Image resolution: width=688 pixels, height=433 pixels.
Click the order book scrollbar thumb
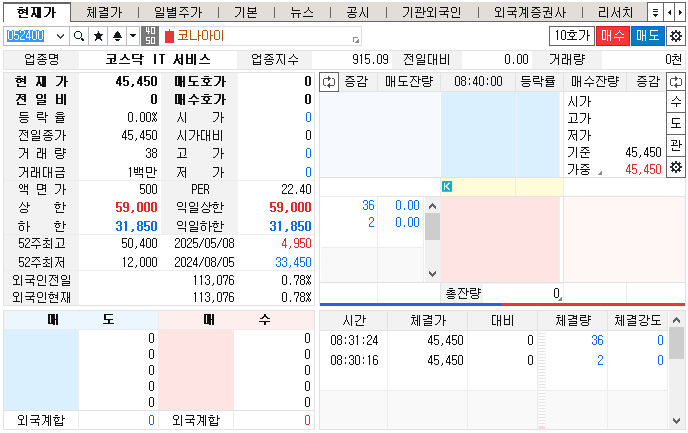(x=432, y=226)
